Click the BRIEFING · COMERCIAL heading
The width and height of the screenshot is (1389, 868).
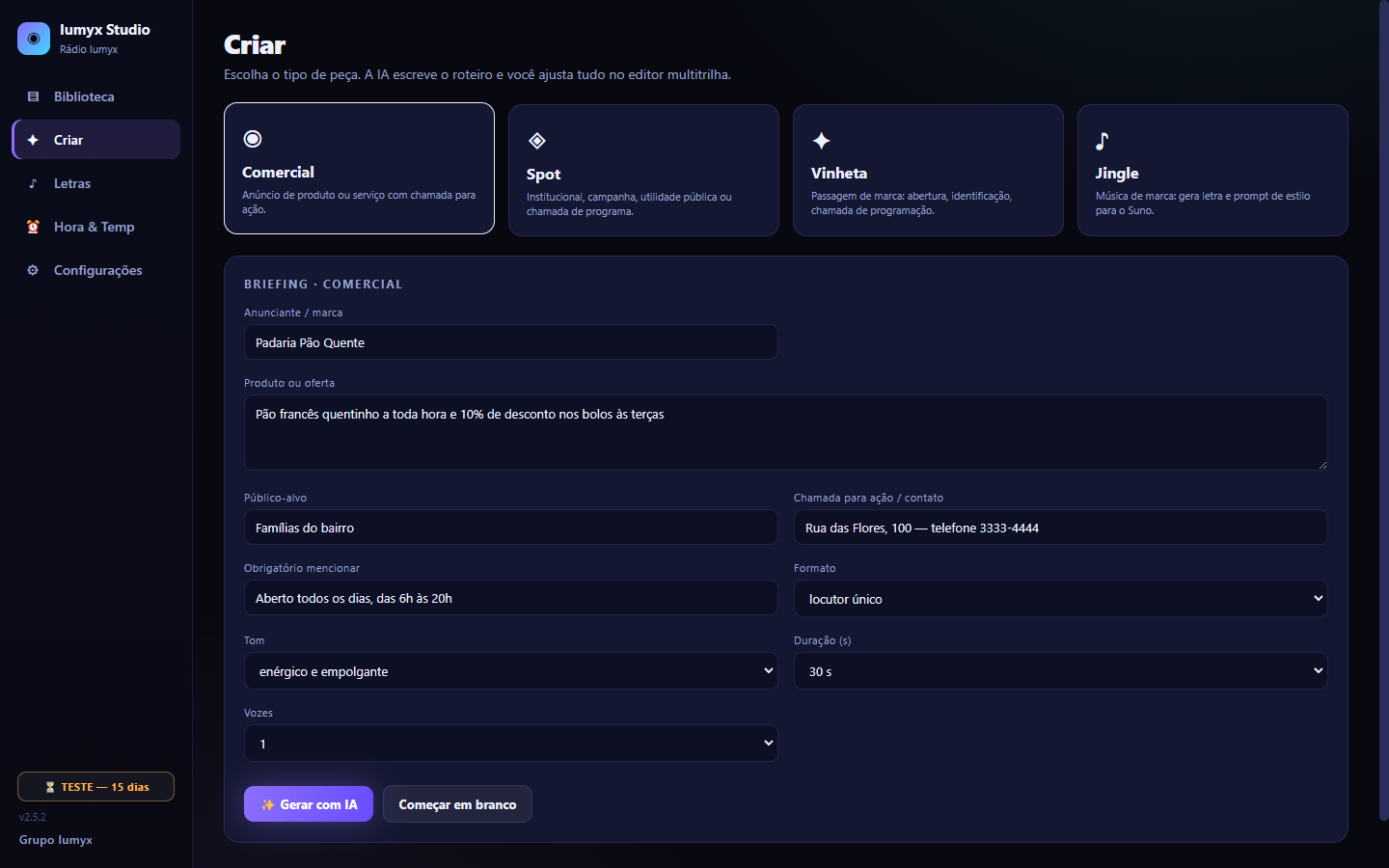click(323, 285)
